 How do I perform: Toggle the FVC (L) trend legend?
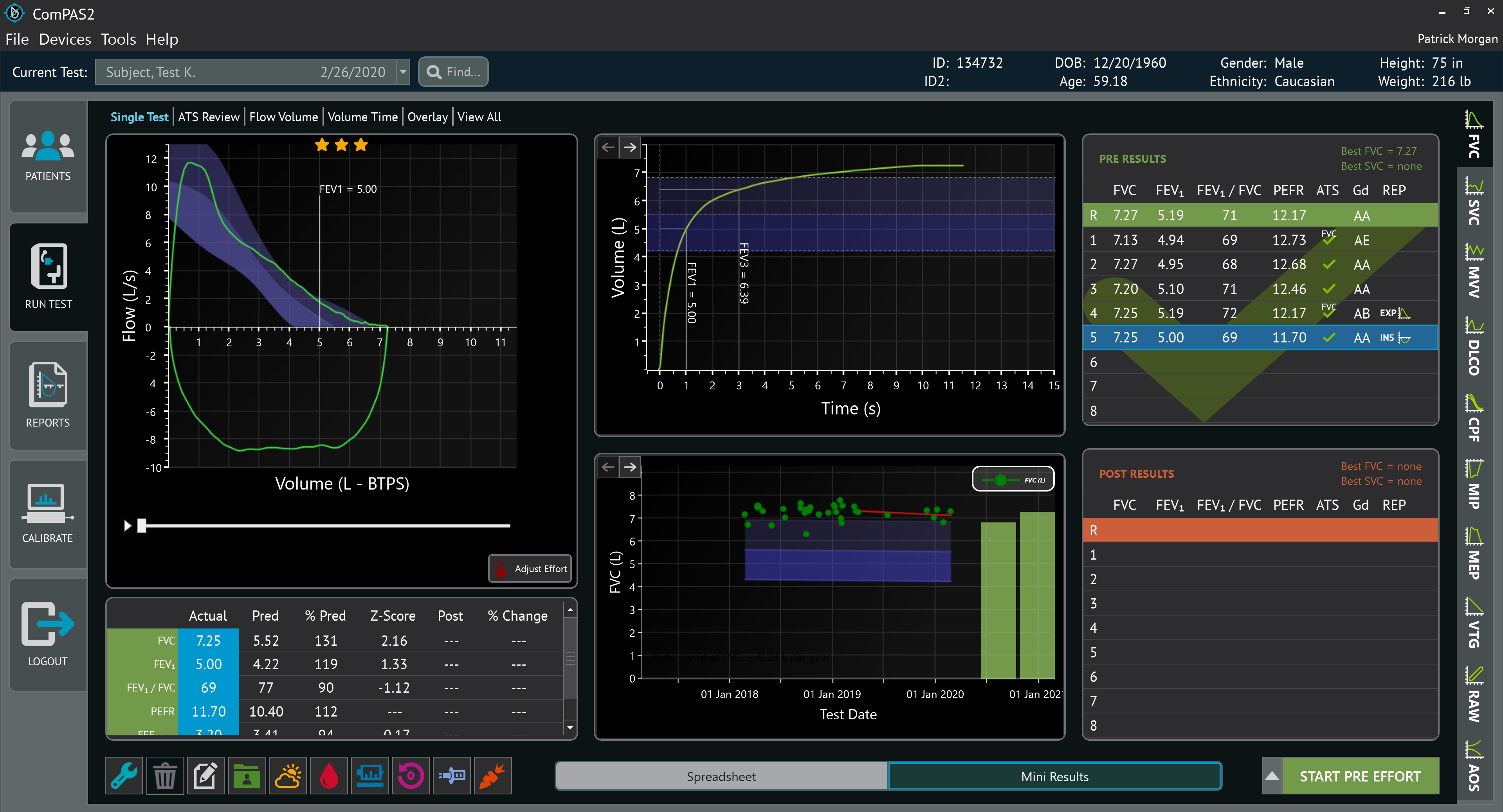[x=1013, y=479]
